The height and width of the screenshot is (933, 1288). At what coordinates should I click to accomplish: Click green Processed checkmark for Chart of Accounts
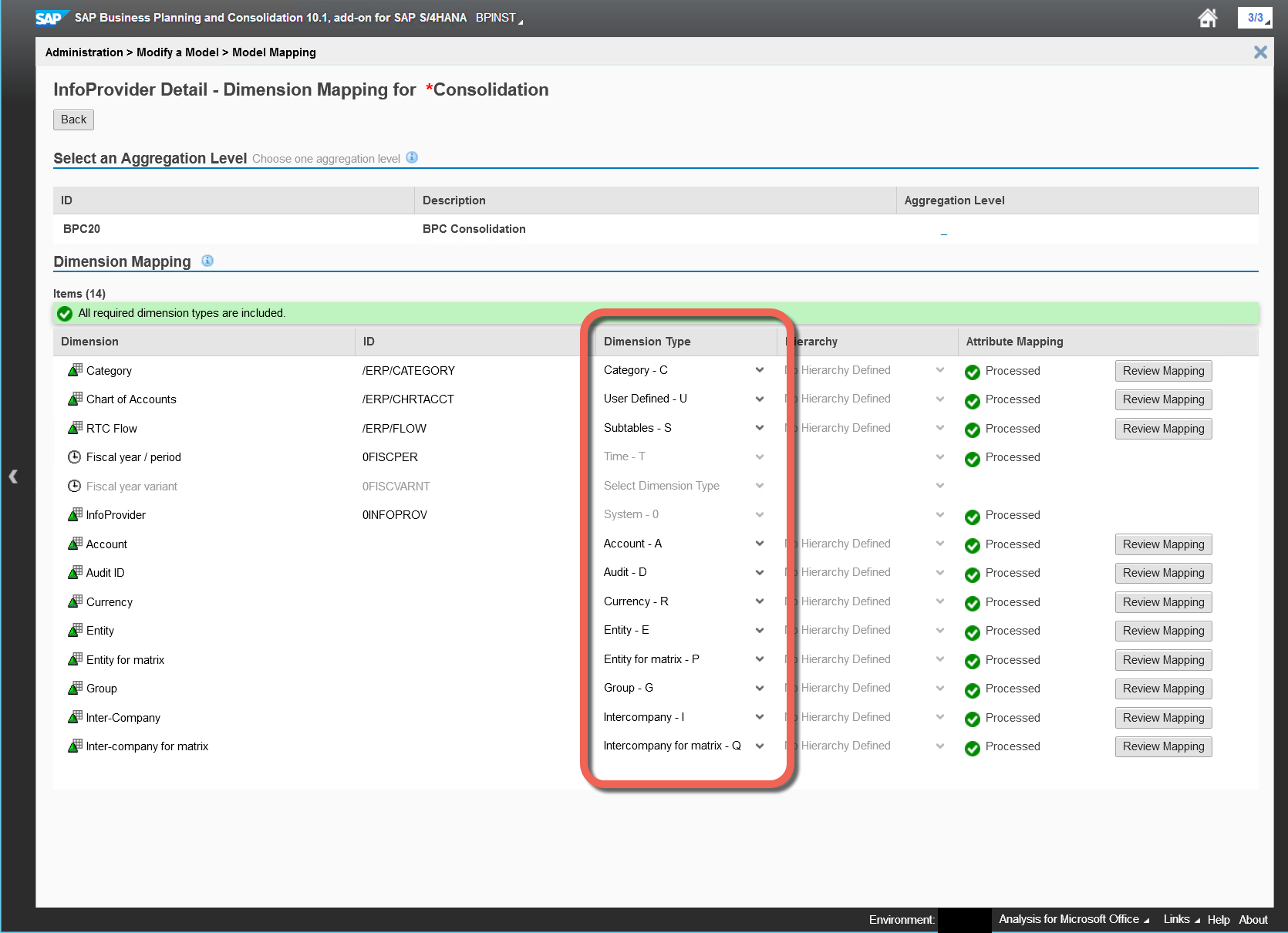click(x=973, y=400)
